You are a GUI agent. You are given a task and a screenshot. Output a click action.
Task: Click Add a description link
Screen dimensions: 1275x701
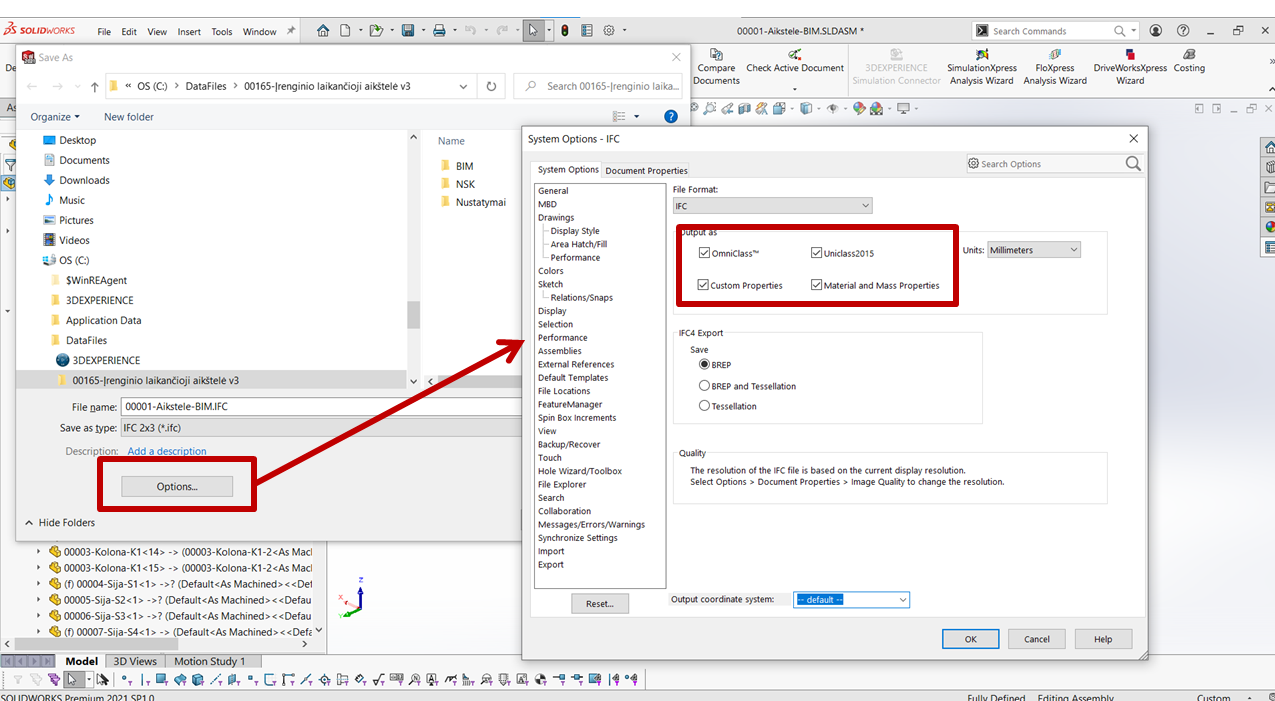(x=167, y=451)
